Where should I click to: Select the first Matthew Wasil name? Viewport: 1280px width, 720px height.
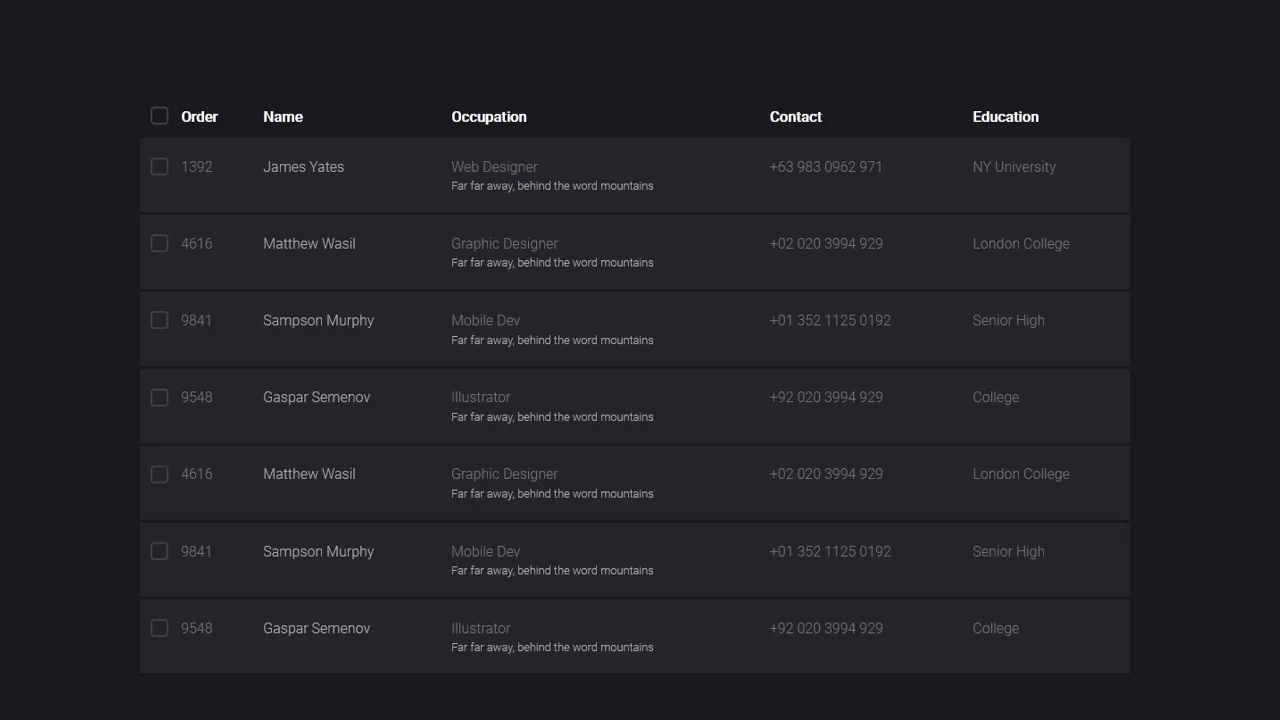pyautogui.click(x=309, y=244)
